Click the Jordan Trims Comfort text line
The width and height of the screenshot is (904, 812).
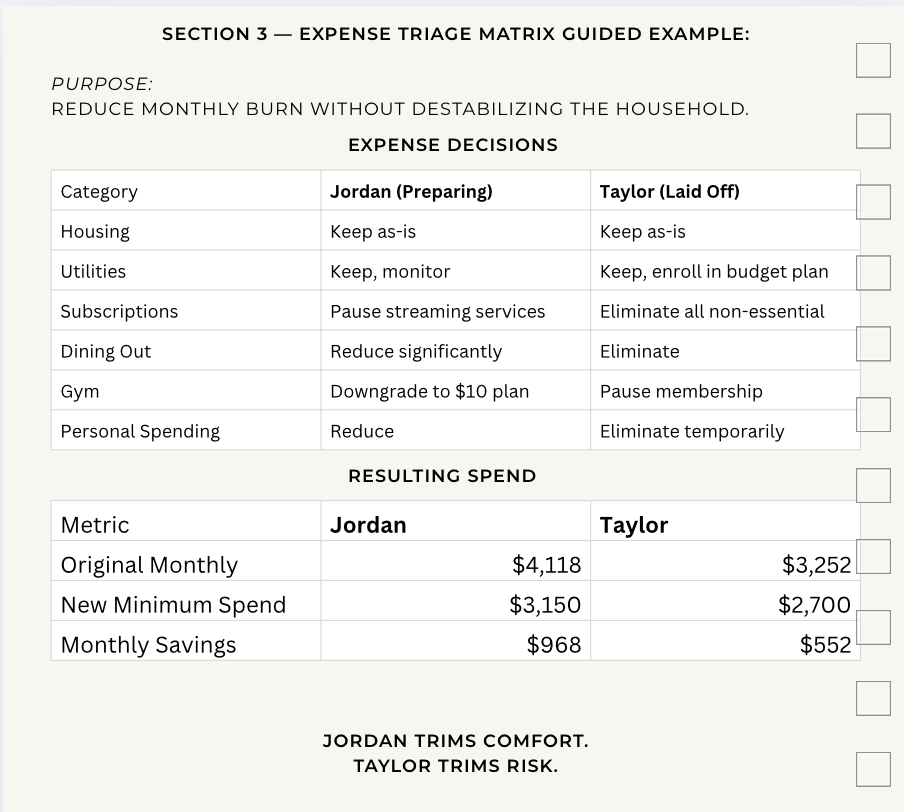point(455,741)
